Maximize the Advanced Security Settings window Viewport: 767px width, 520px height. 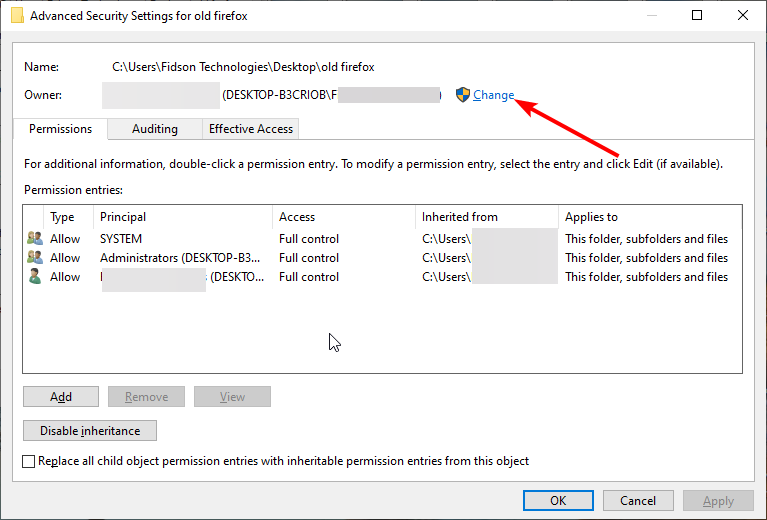coord(697,15)
